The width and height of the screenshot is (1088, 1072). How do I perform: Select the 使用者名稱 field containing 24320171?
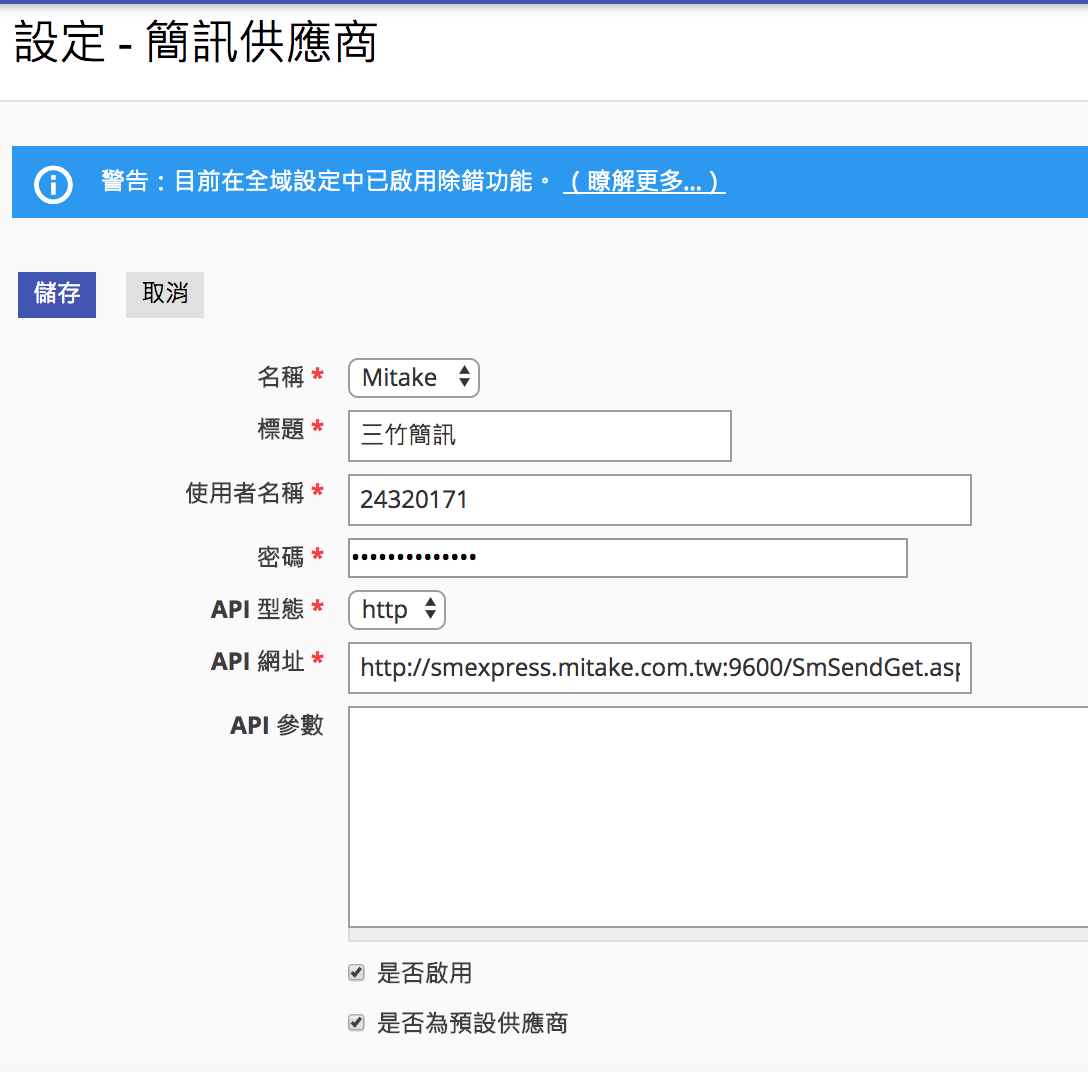tap(659, 499)
